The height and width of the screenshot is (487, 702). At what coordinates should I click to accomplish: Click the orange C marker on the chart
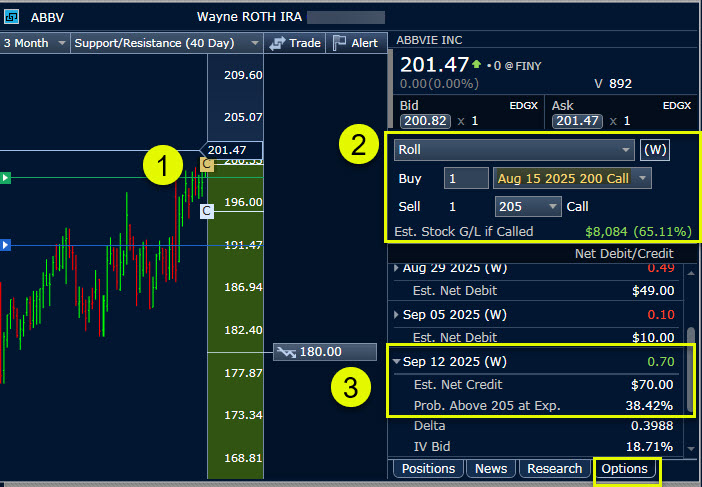(207, 163)
